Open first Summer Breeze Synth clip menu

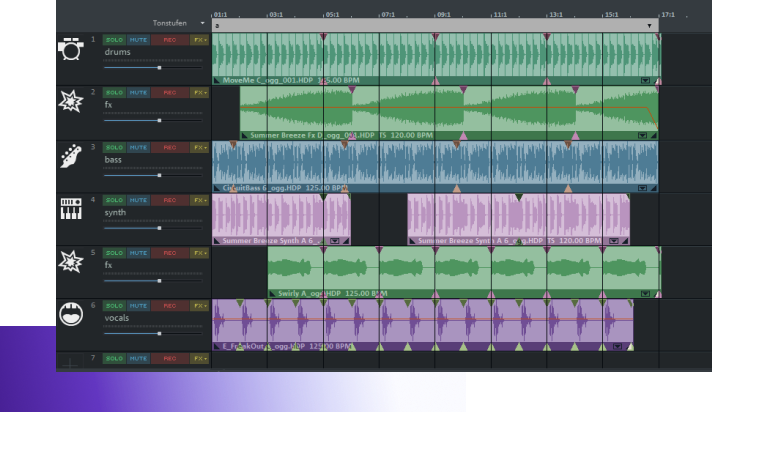pos(335,241)
